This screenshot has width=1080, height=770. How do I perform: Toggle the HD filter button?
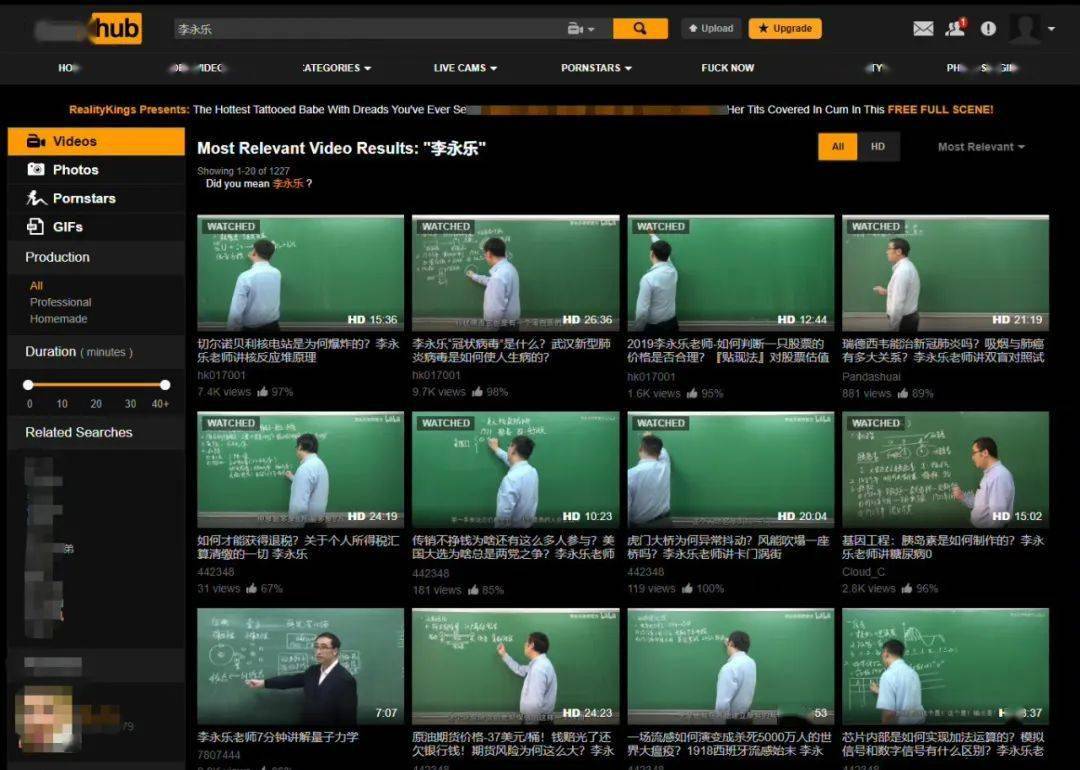[877, 147]
